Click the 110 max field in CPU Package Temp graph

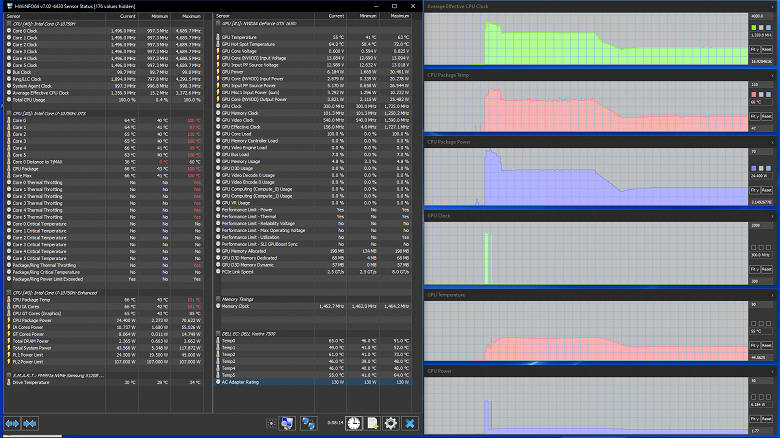(762, 85)
